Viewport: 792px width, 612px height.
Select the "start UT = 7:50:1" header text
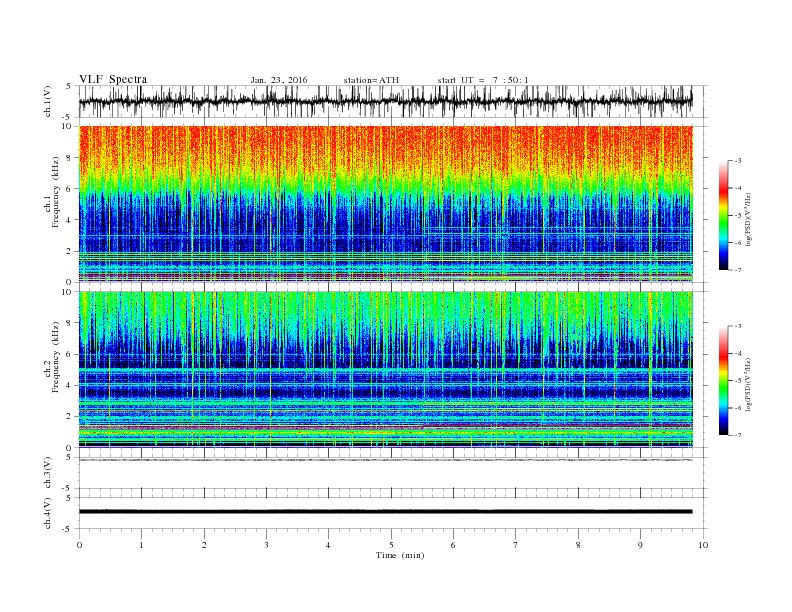483,80
